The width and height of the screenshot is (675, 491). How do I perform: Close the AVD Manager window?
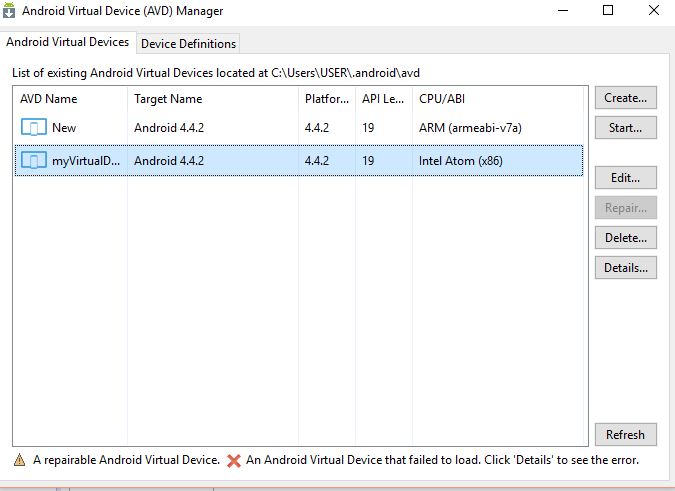(654, 10)
